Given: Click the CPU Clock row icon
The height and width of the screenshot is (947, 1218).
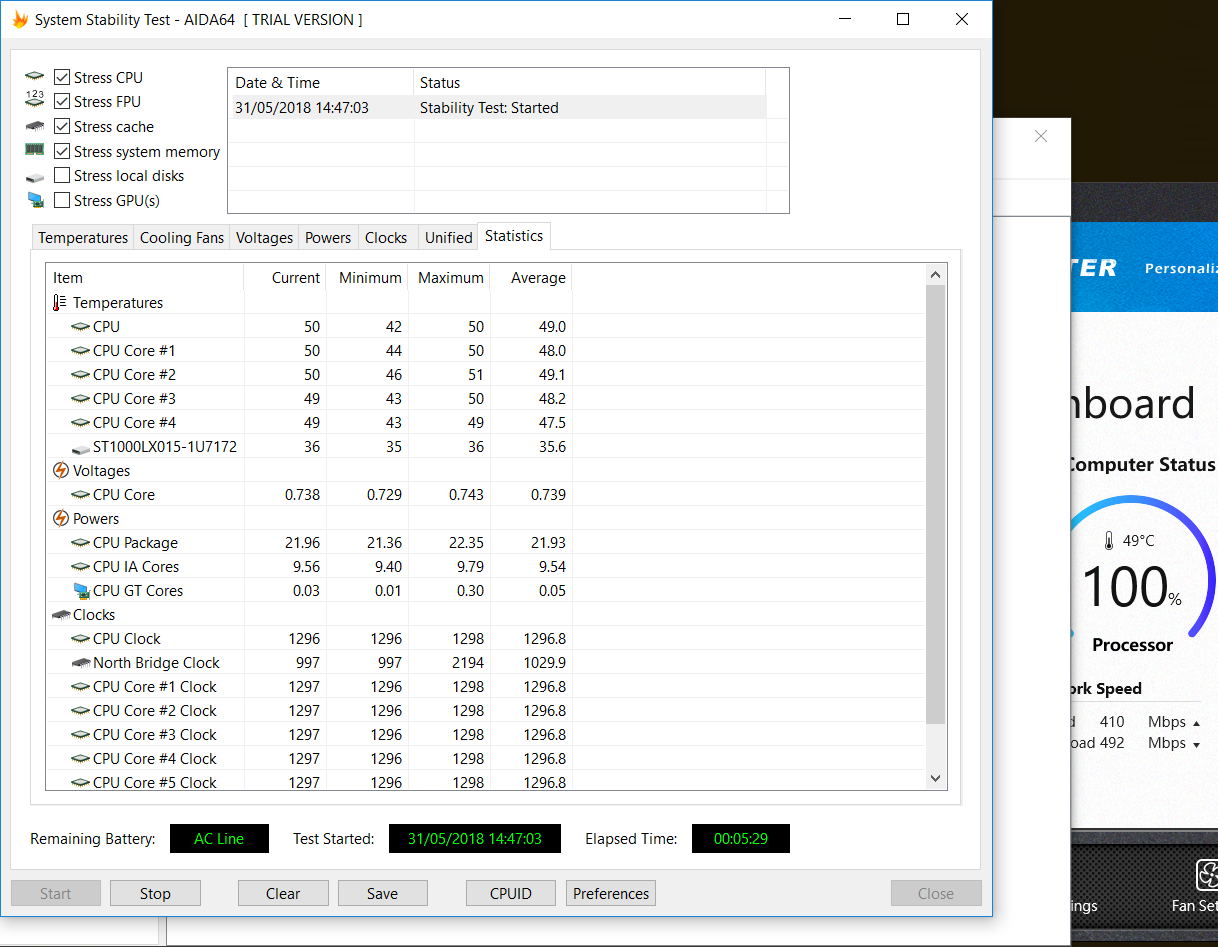Looking at the screenshot, I should click(81, 639).
